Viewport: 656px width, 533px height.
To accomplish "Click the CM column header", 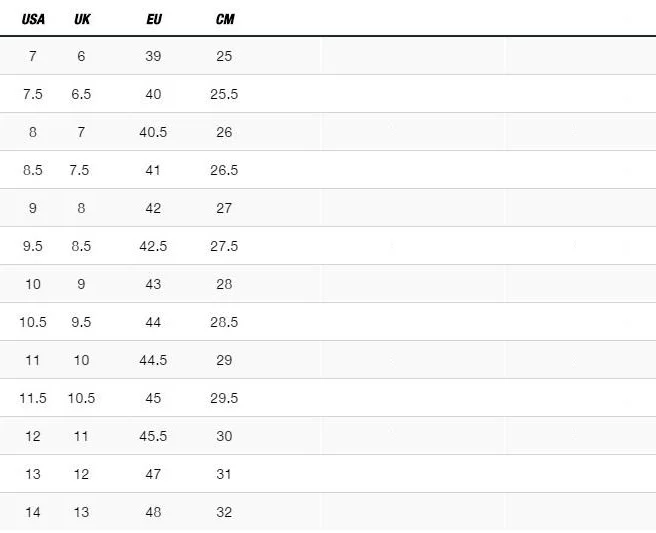I will click(224, 19).
